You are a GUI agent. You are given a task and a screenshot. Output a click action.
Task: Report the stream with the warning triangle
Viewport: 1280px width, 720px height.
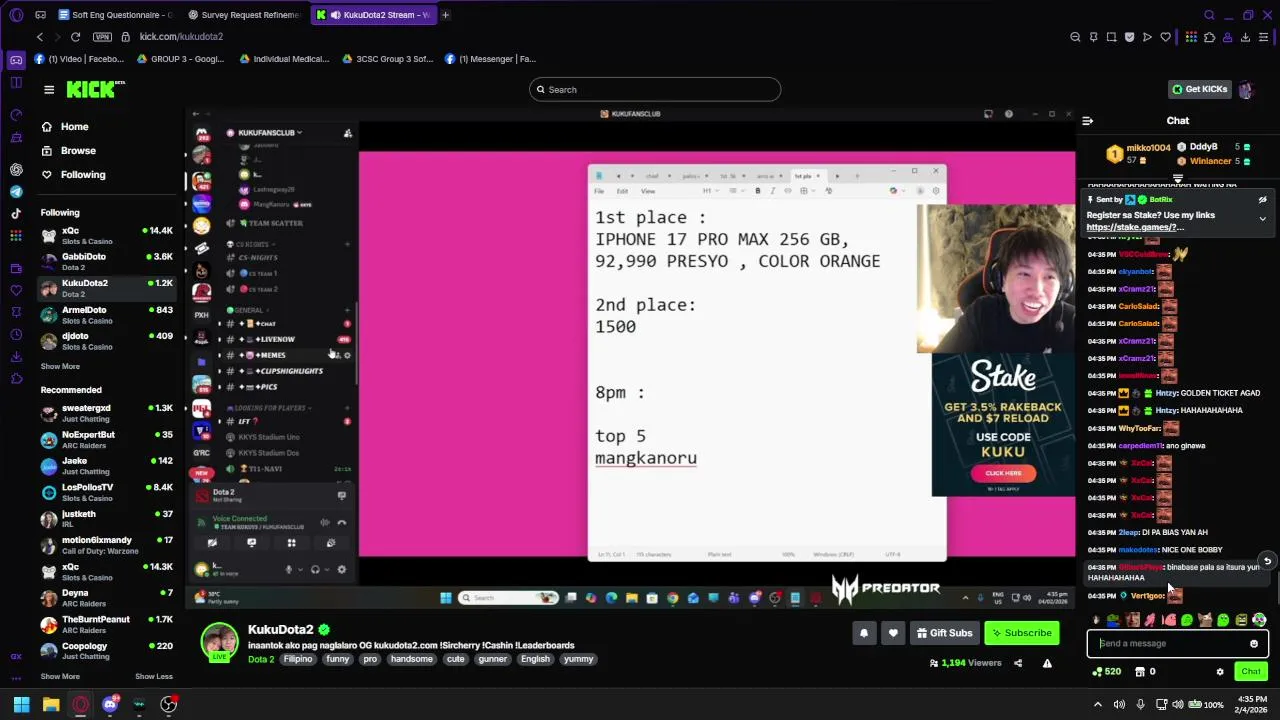1047,663
